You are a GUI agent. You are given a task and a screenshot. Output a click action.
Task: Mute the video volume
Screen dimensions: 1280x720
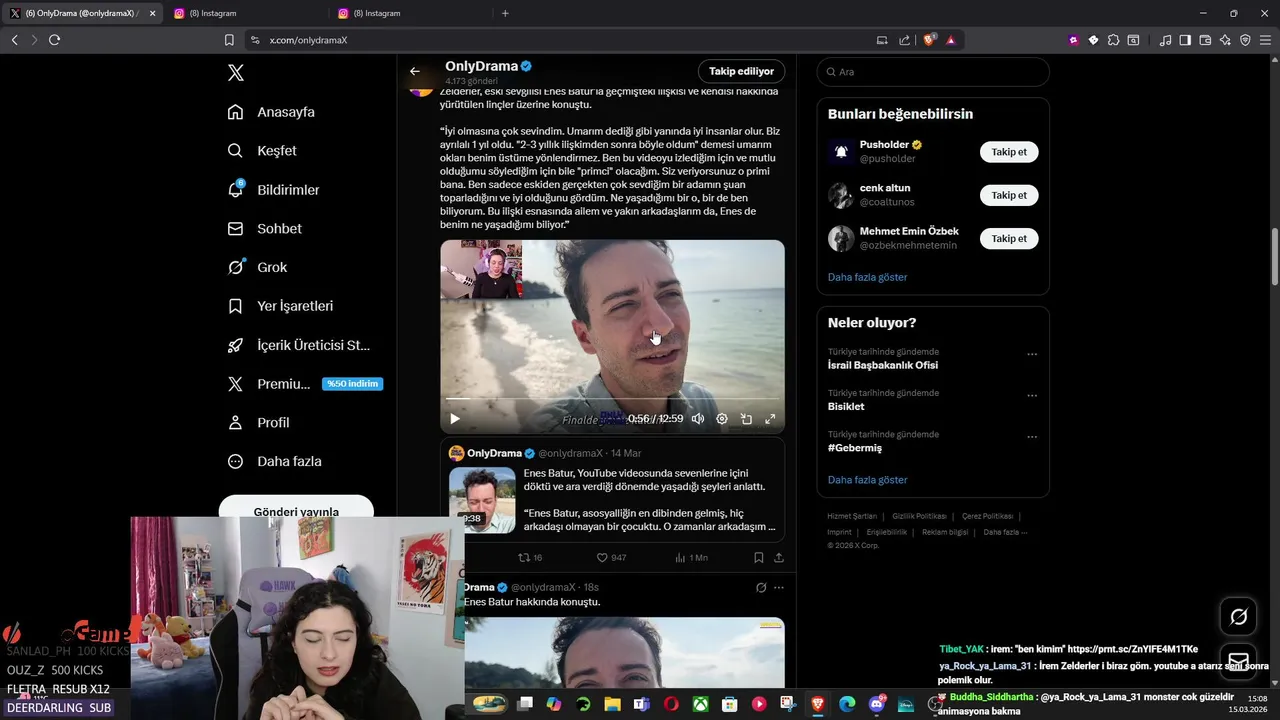(x=698, y=419)
